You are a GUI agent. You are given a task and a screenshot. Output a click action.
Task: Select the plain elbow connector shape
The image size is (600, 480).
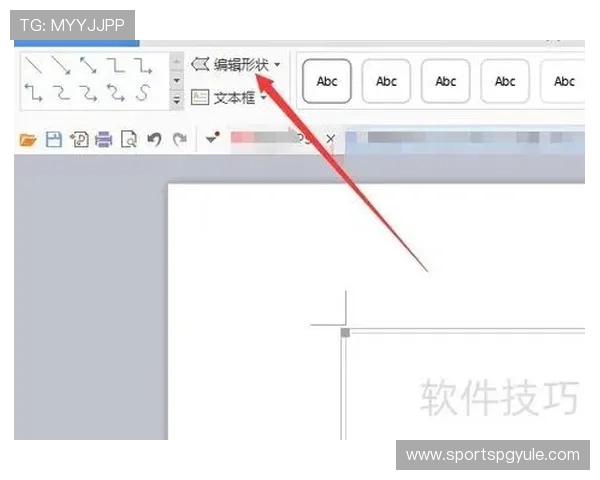[x=116, y=65]
